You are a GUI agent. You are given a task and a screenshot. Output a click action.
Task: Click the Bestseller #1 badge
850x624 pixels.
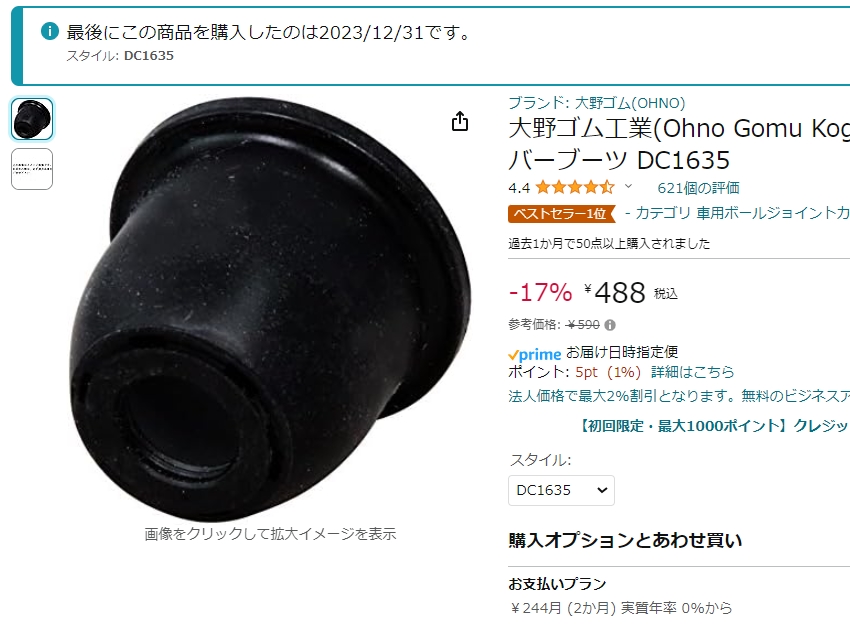[562, 214]
